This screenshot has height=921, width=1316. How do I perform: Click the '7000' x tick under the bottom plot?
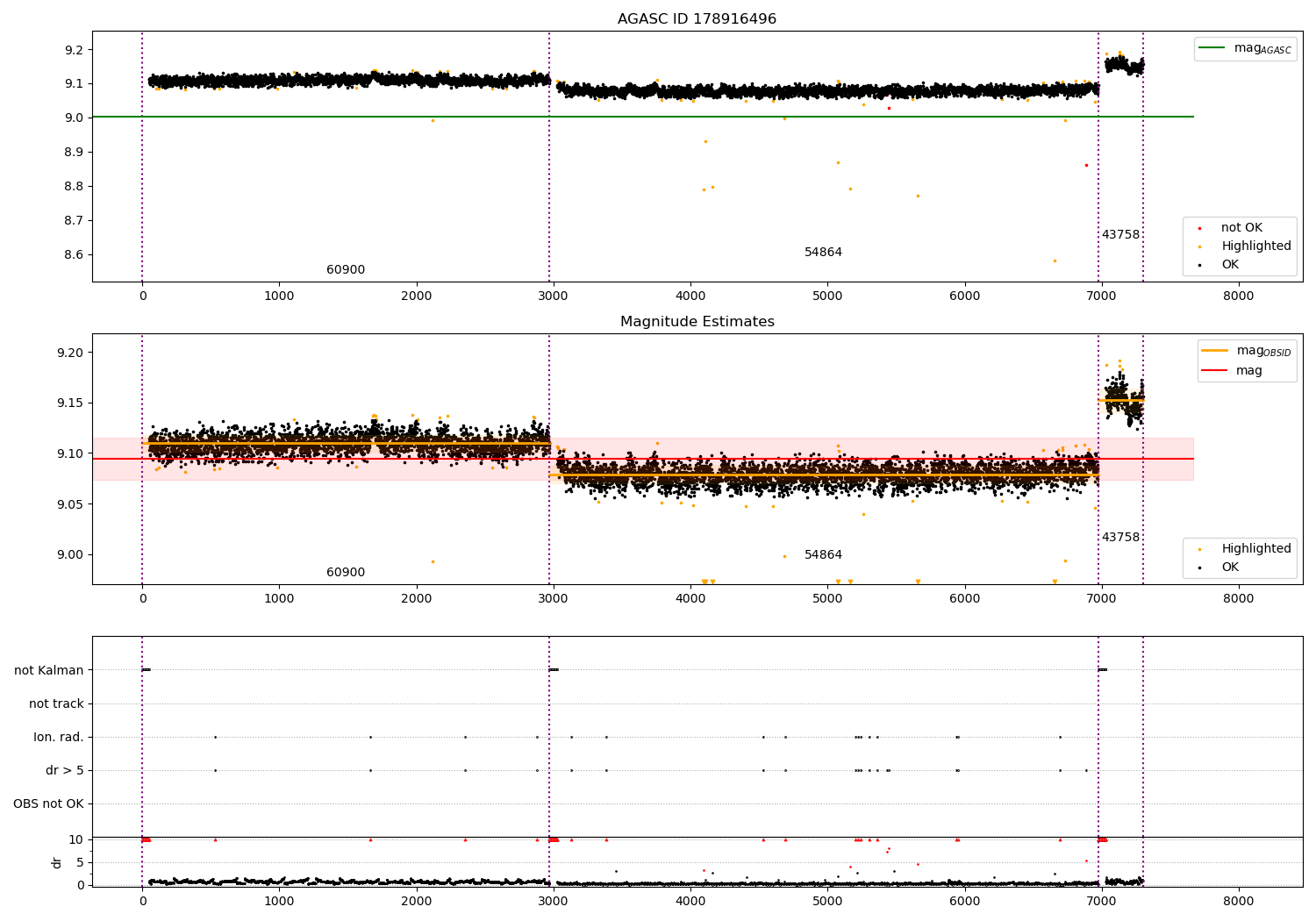(1102, 902)
